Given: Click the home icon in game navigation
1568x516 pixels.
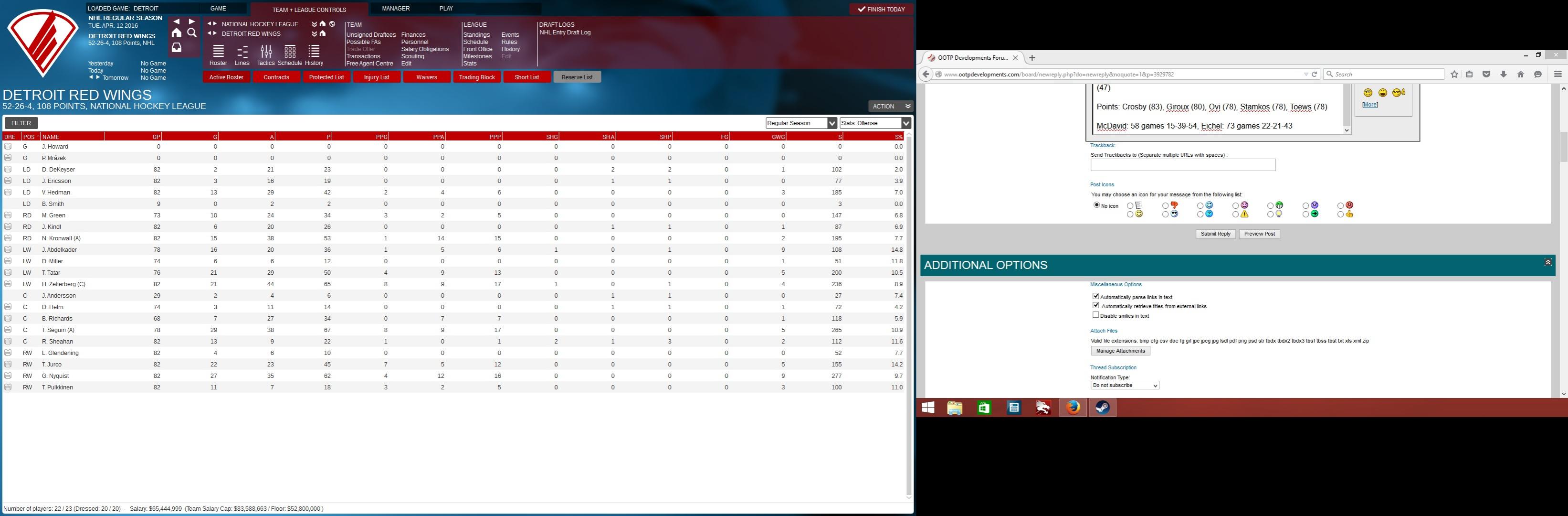Looking at the screenshot, I should (177, 33).
